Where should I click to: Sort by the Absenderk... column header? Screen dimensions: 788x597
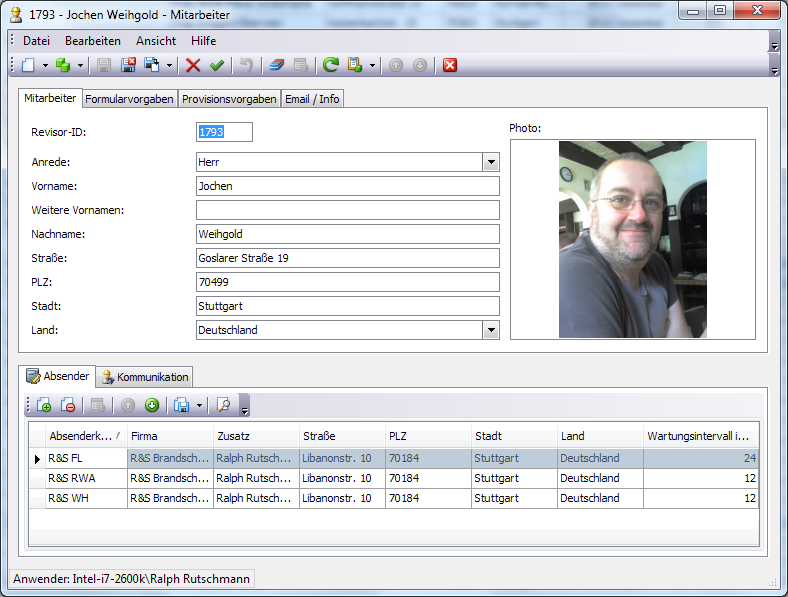click(86, 436)
